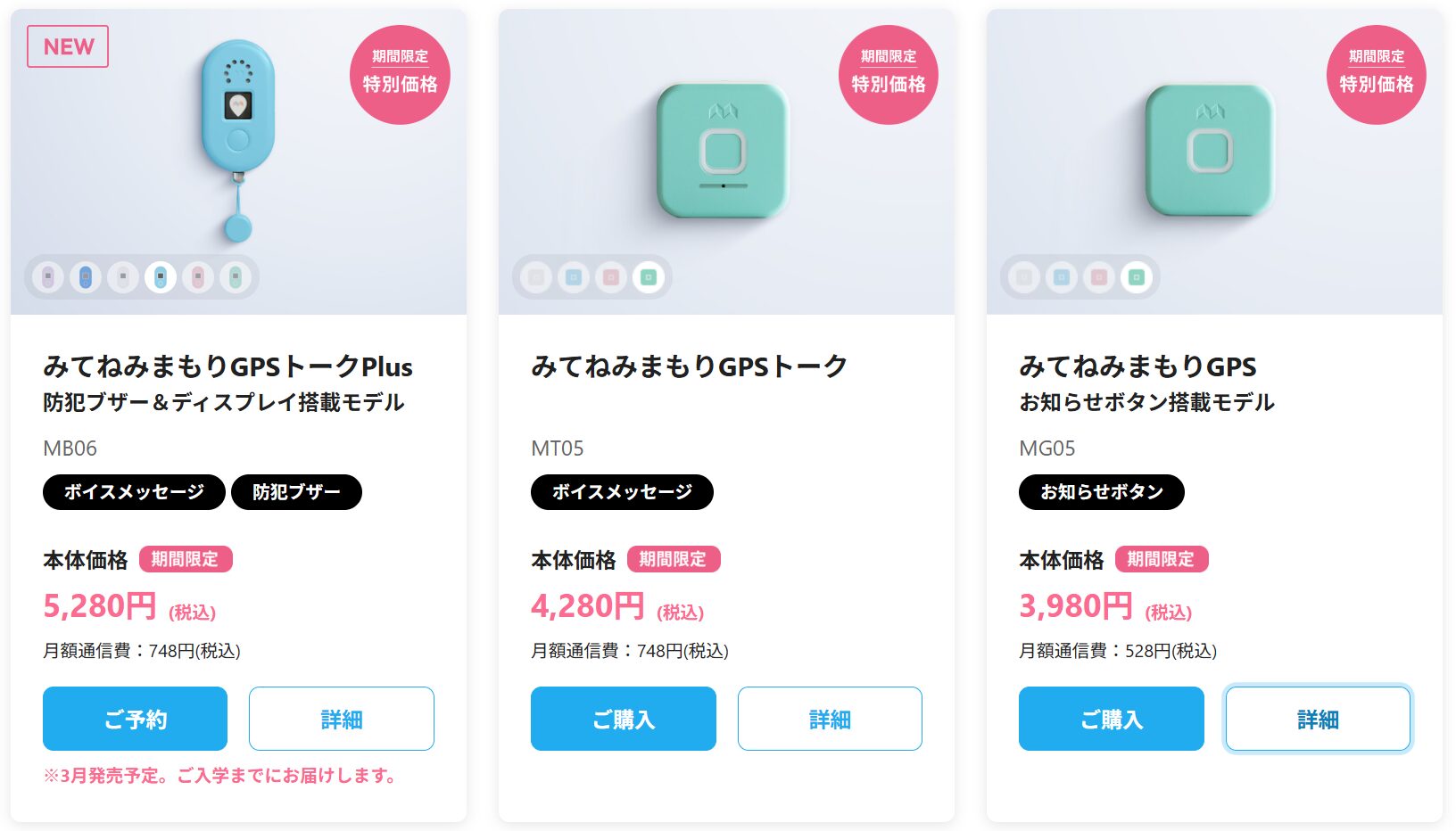Choose white color variant for GPS Talk Plus

(x=123, y=277)
